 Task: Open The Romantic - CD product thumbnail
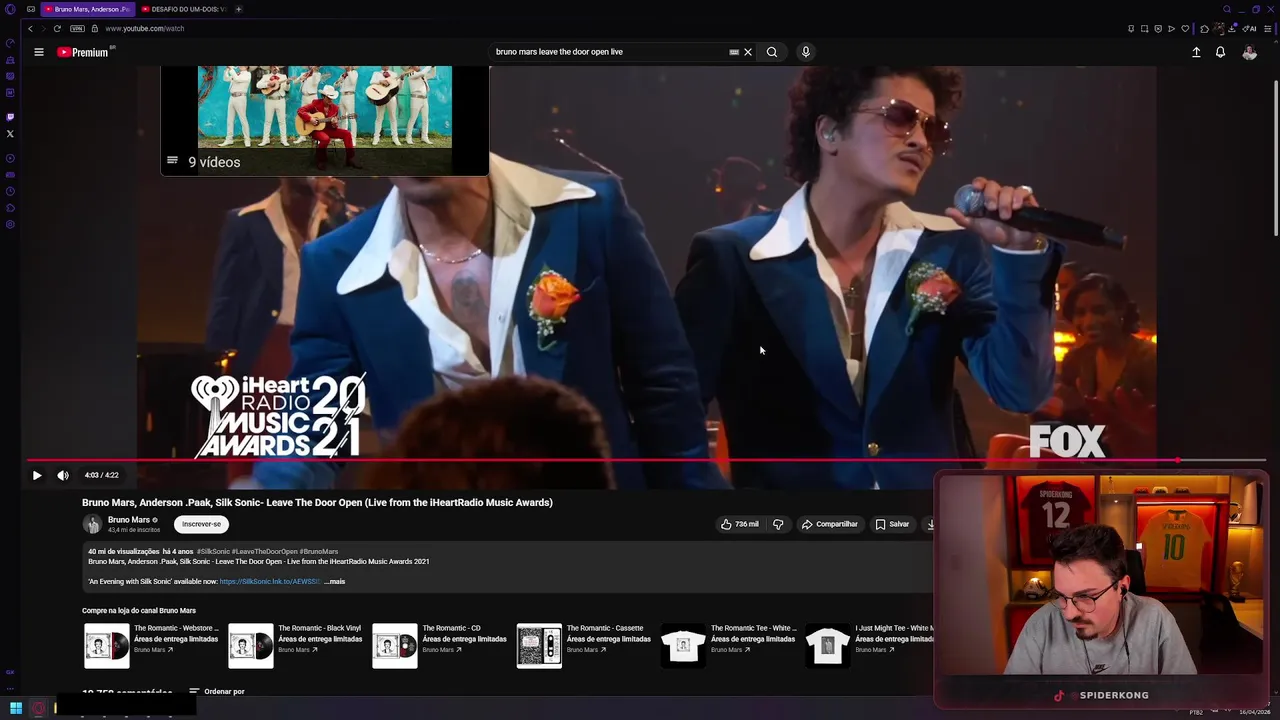395,645
